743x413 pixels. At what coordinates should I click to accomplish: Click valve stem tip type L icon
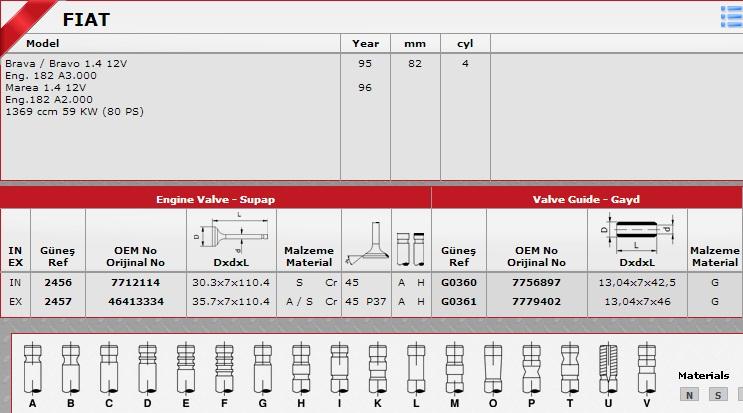[x=416, y=368]
